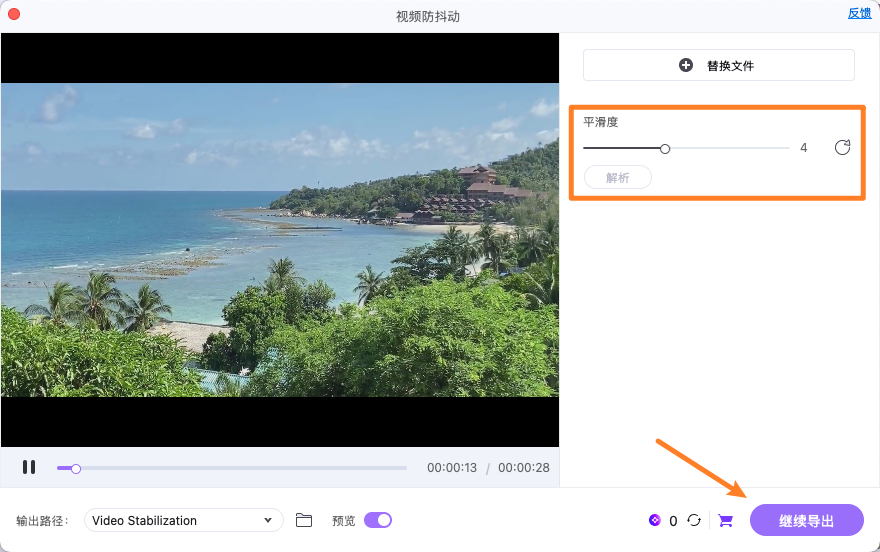Click the current time 00:00:13 display
This screenshot has width=880, height=552.
click(x=452, y=468)
